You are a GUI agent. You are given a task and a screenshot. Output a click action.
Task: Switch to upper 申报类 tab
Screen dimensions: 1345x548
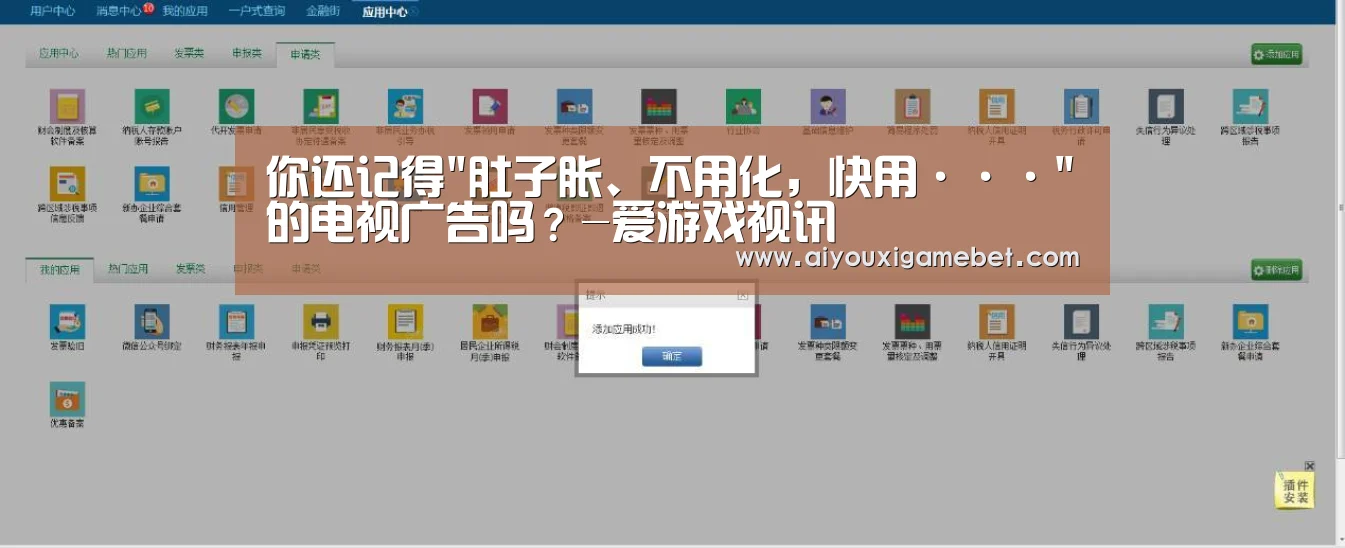point(247,54)
